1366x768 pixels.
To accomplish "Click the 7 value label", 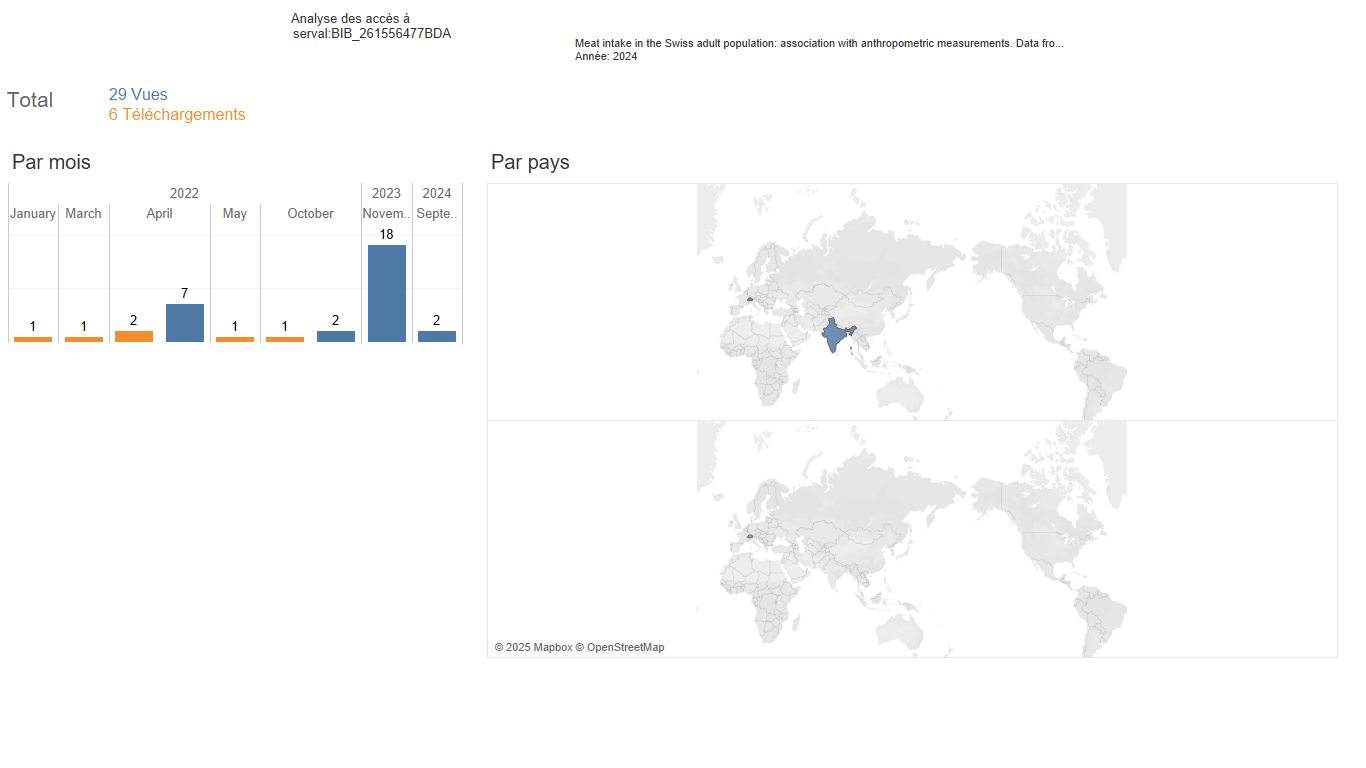I will [x=184, y=294].
